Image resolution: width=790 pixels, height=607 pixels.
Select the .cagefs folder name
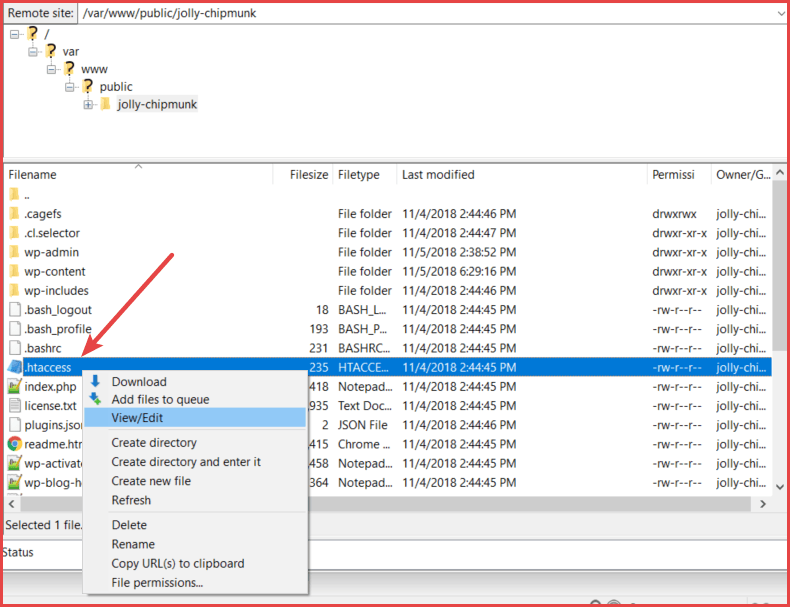(x=43, y=214)
